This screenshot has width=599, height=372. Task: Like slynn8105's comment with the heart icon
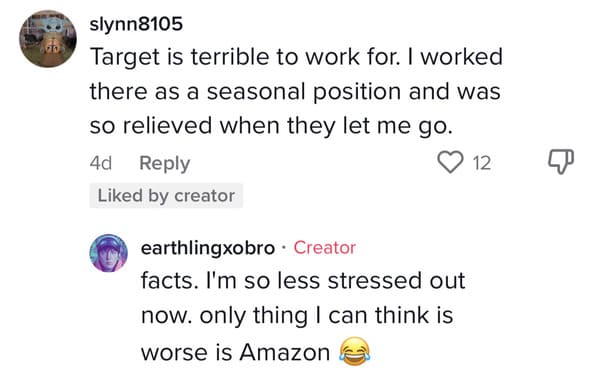coord(450,162)
